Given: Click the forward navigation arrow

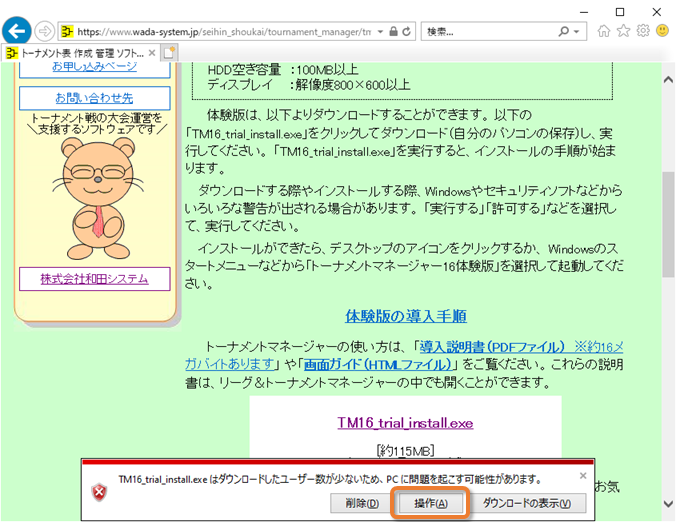Looking at the screenshot, I should click(x=45, y=31).
